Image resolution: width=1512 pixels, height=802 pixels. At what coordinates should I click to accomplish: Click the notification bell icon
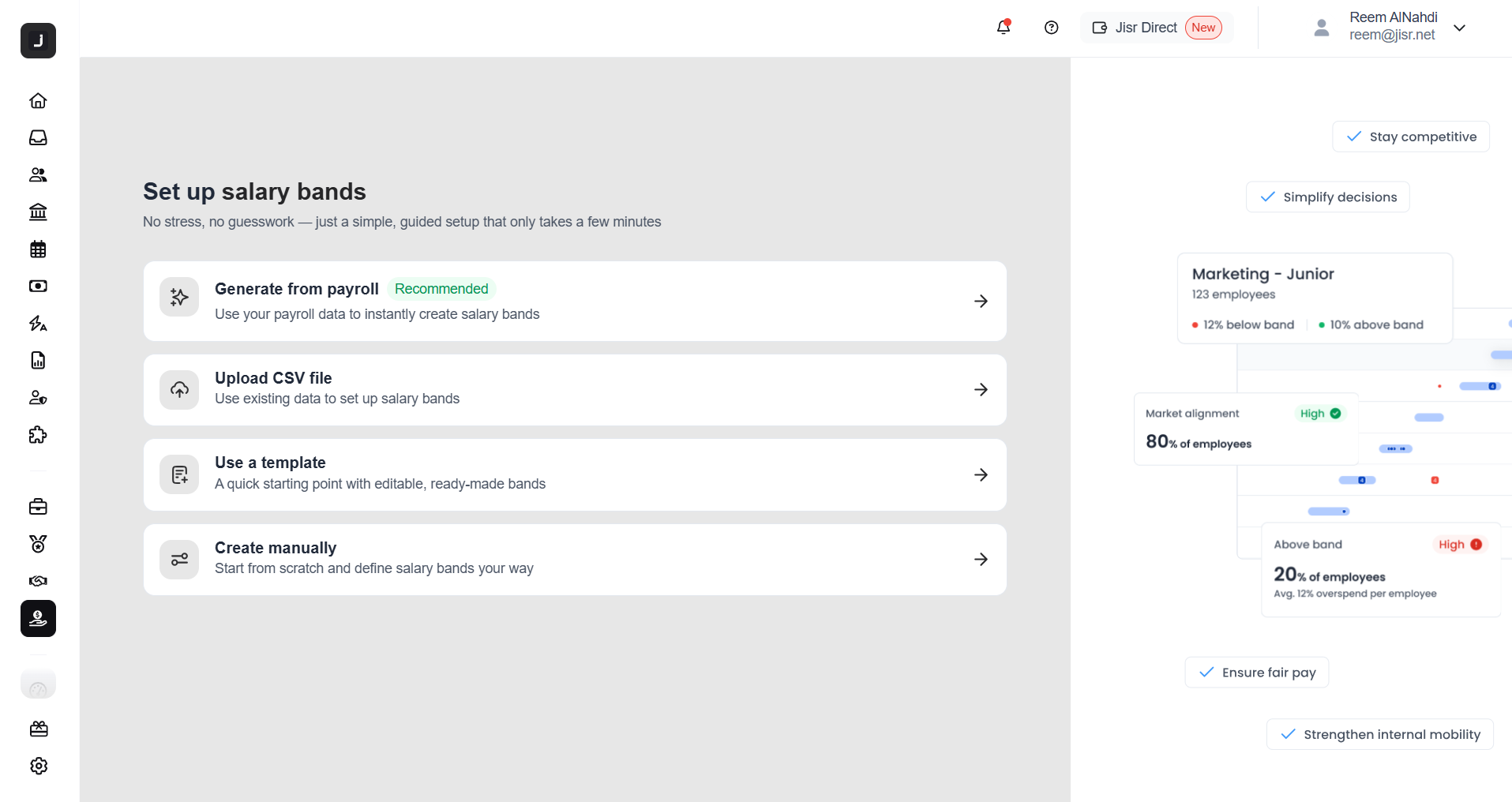pos(1004,28)
